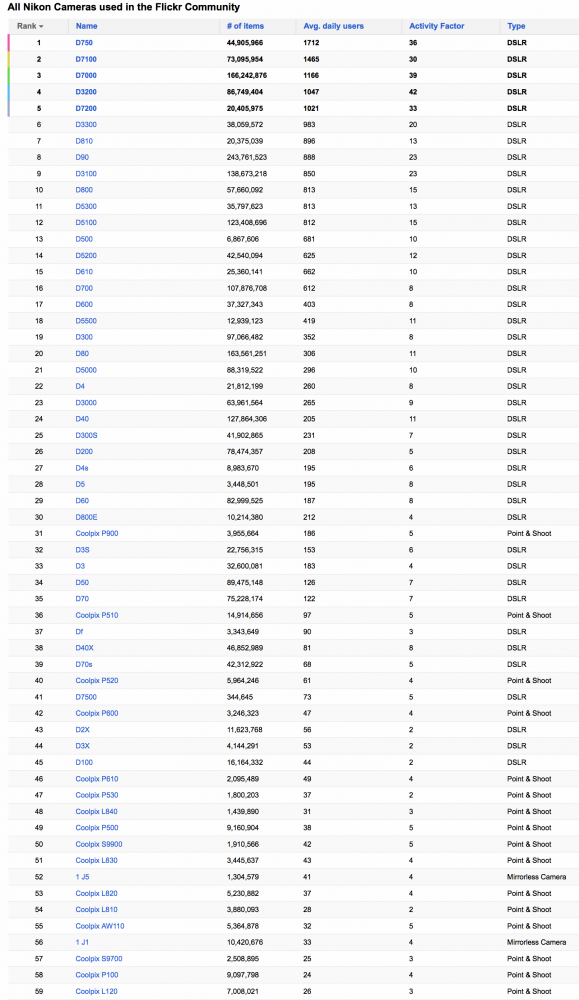The width and height of the screenshot is (579, 1000).
Task: Open the Df camera link
Action: point(79,631)
